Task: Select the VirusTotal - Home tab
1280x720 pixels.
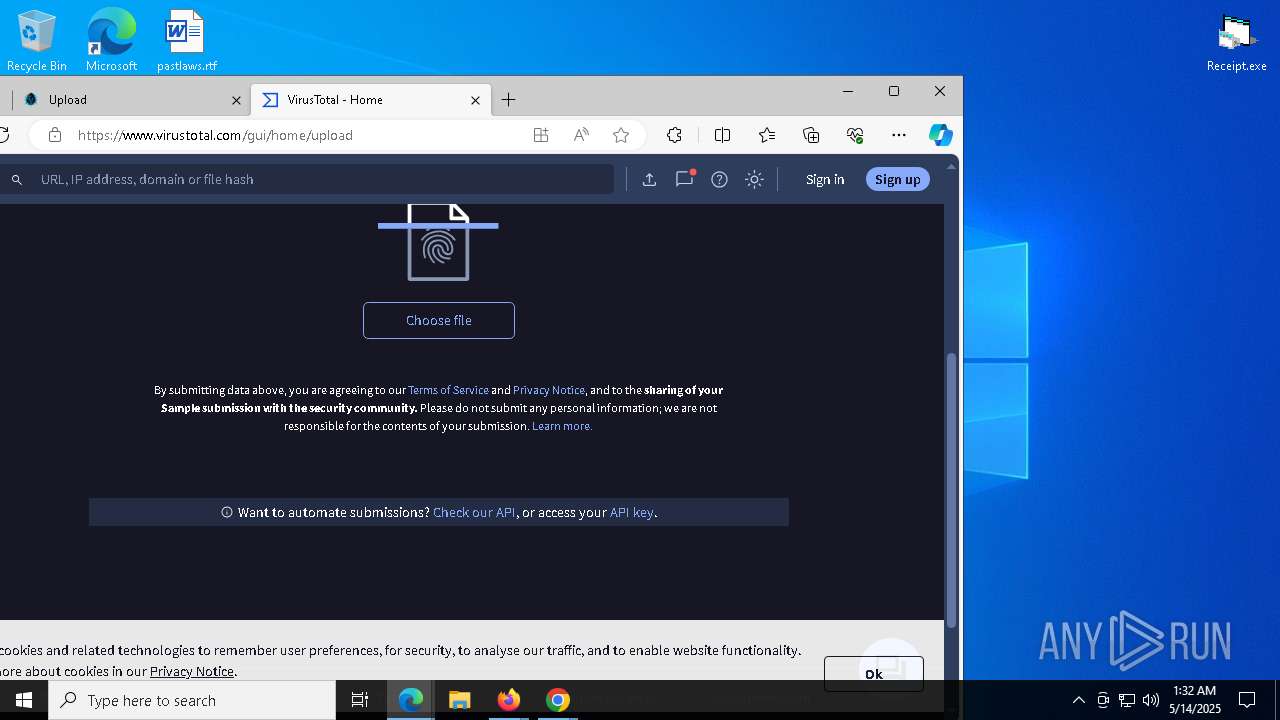Action: tap(370, 100)
